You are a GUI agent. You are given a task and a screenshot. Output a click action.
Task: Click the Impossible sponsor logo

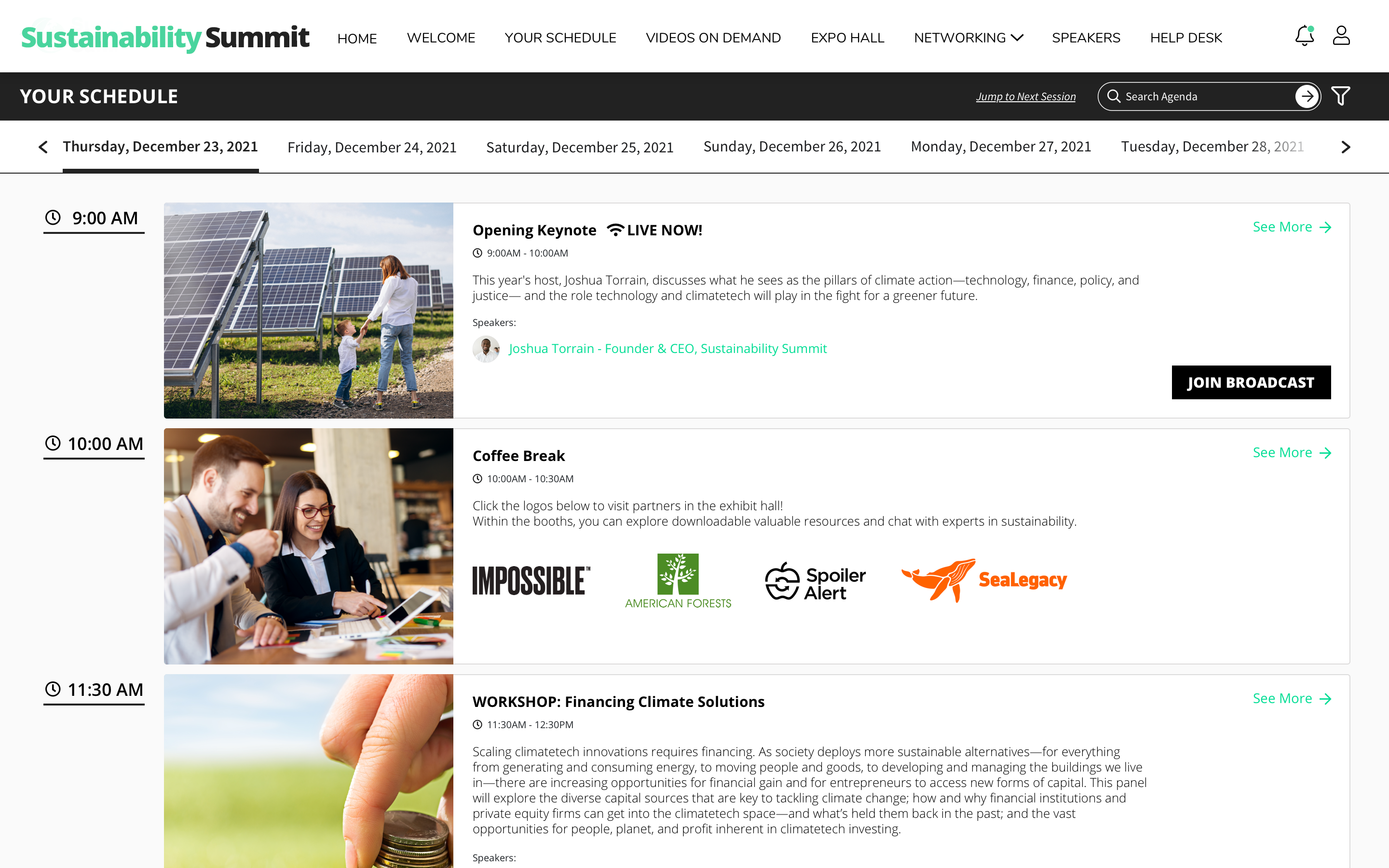(x=531, y=580)
